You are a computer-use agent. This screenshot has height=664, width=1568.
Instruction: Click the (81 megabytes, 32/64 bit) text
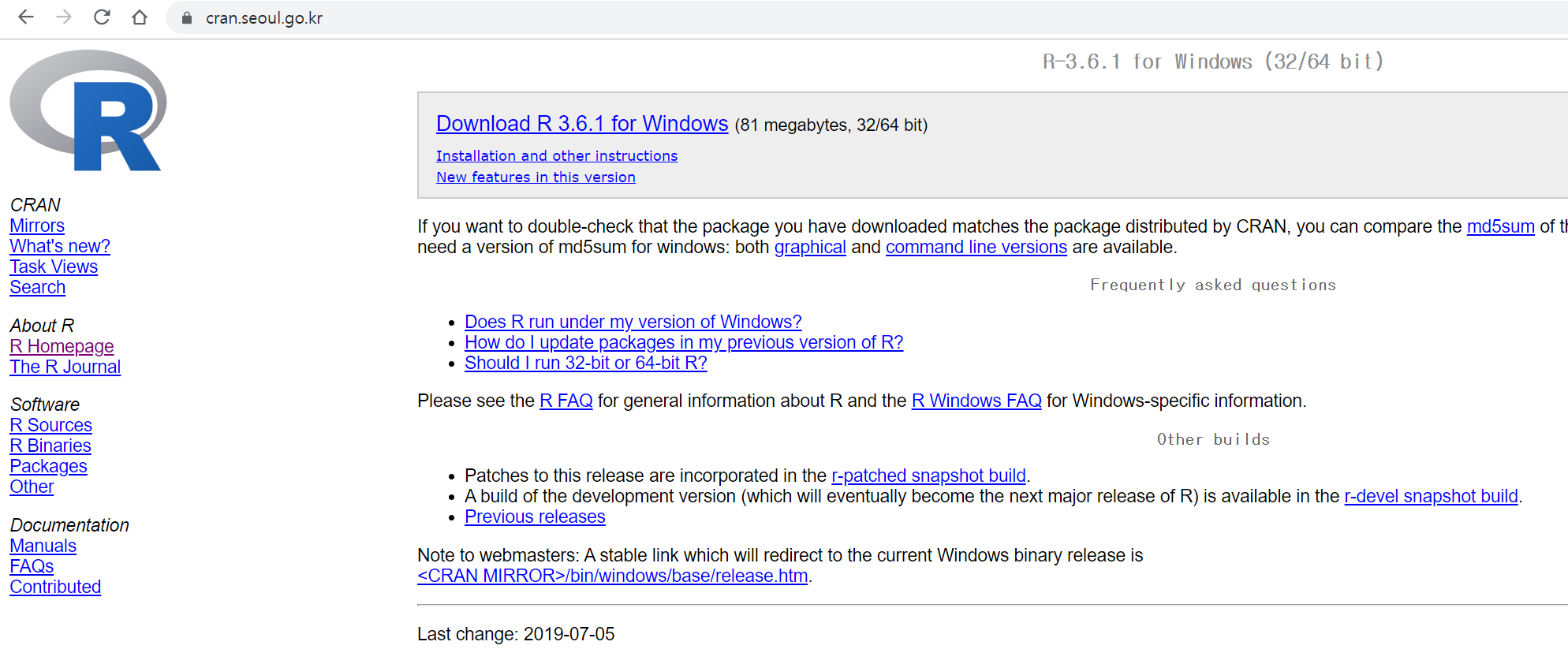831,125
